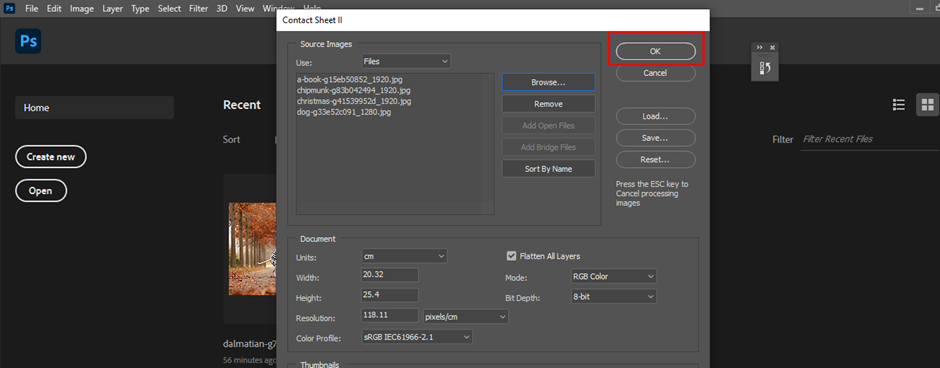
Task: Open the Use source dropdown
Action: coord(406,61)
